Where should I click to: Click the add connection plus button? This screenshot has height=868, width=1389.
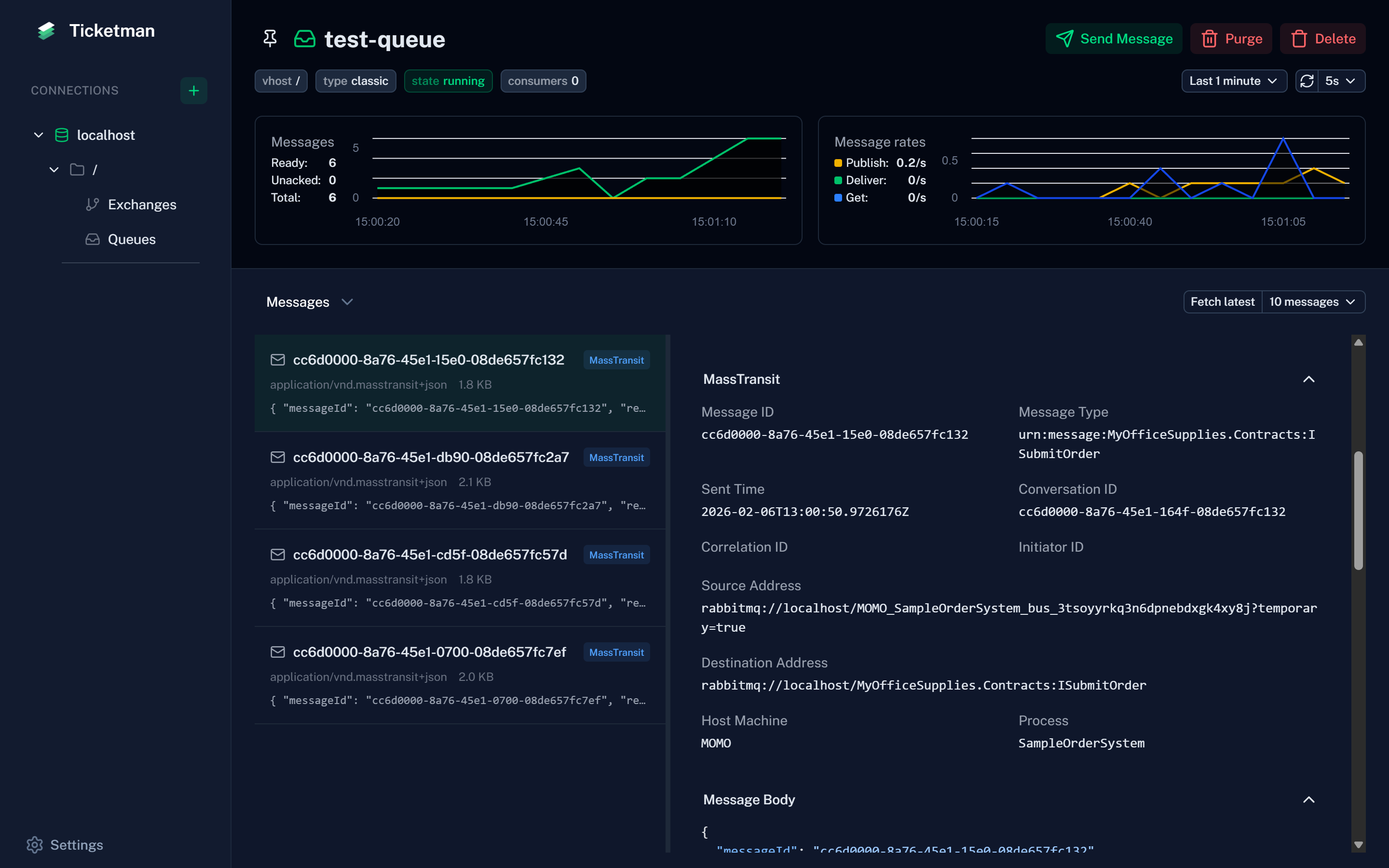coord(193,91)
